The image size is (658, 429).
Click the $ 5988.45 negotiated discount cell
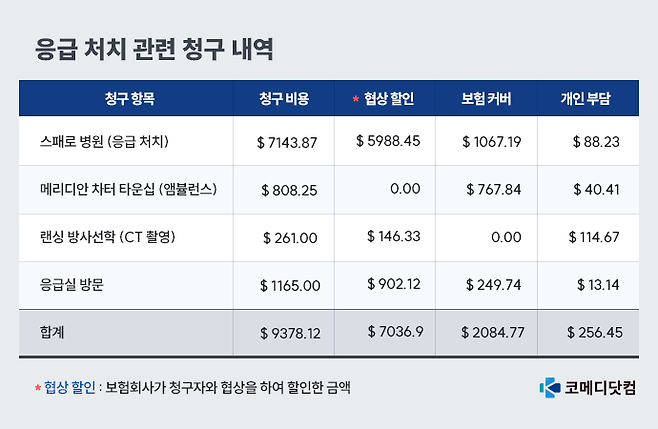click(x=387, y=141)
